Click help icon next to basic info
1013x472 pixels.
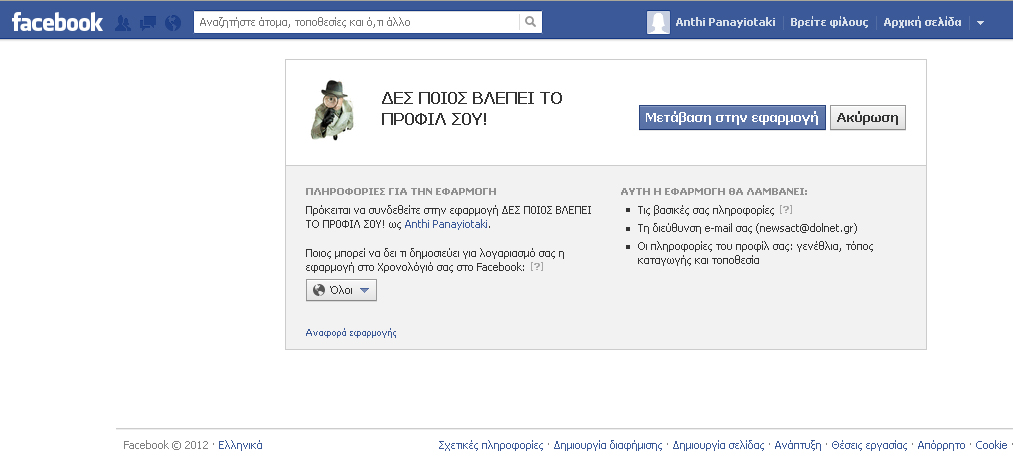(x=786, y=210)
